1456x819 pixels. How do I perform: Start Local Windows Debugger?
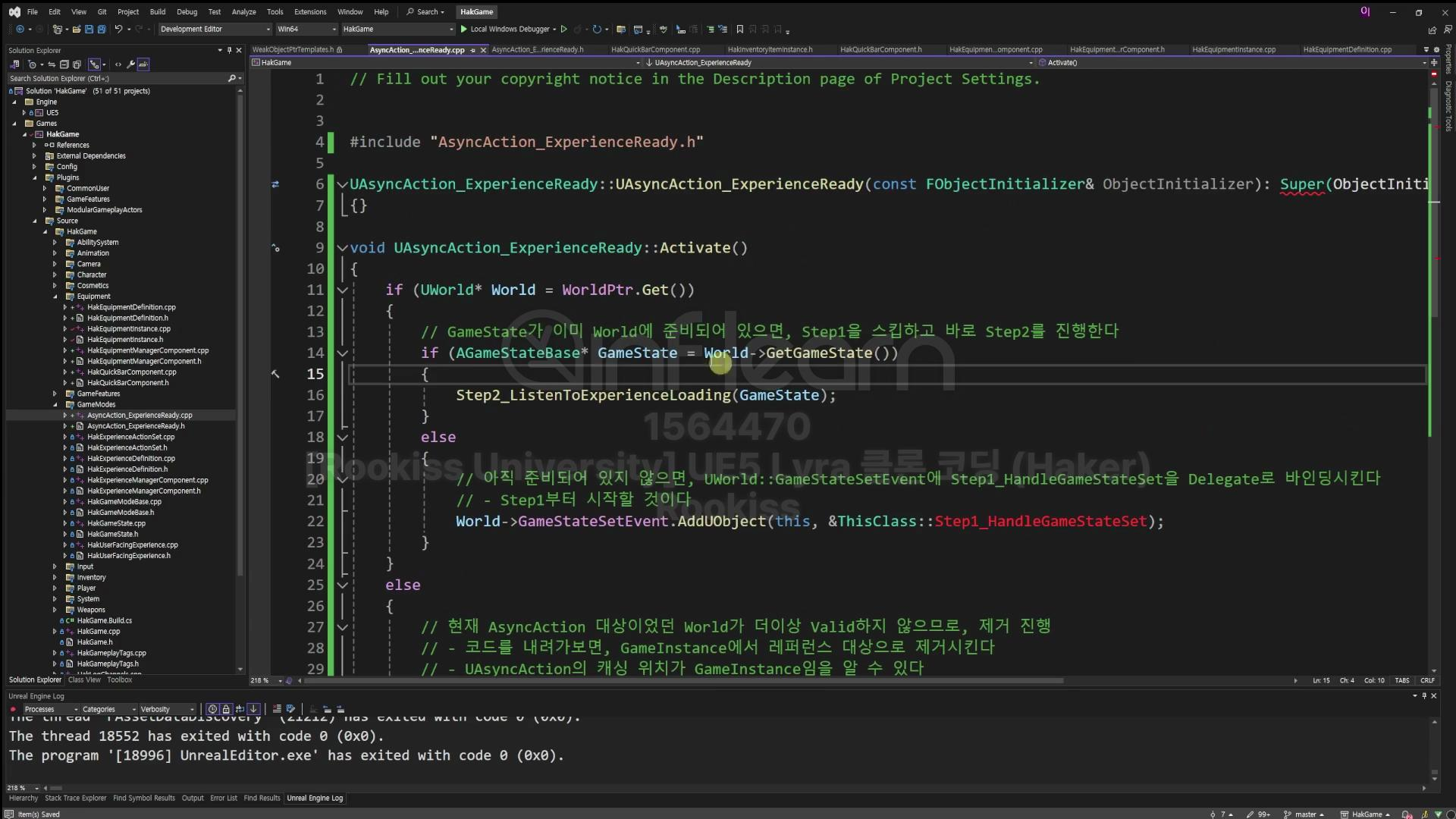(x=504, y=29)
